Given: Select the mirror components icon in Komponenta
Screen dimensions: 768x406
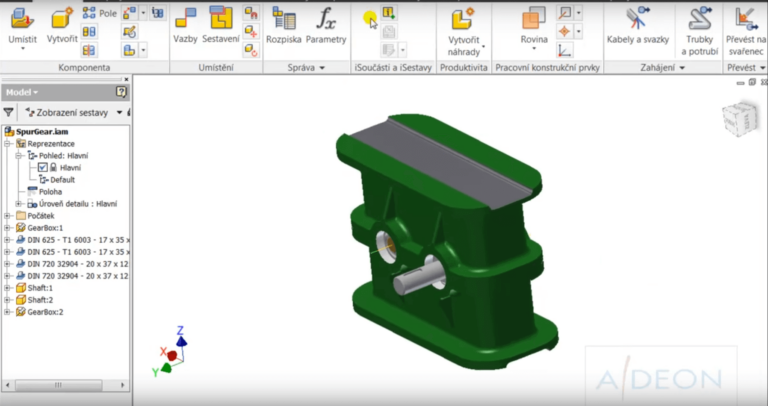Looking at the screenshot, I should 89,50.
